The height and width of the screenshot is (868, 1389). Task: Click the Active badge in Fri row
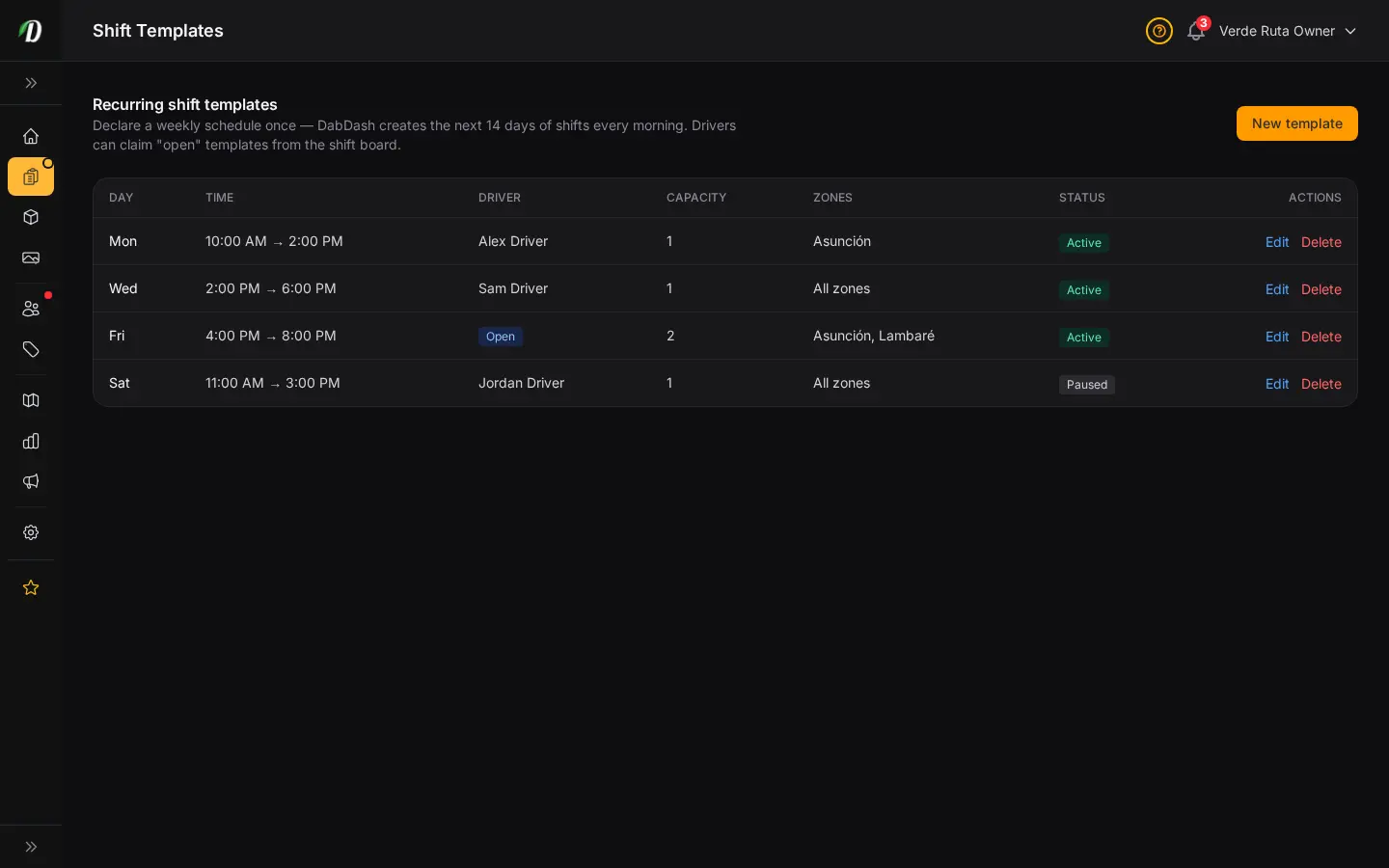click(1084, 338)
